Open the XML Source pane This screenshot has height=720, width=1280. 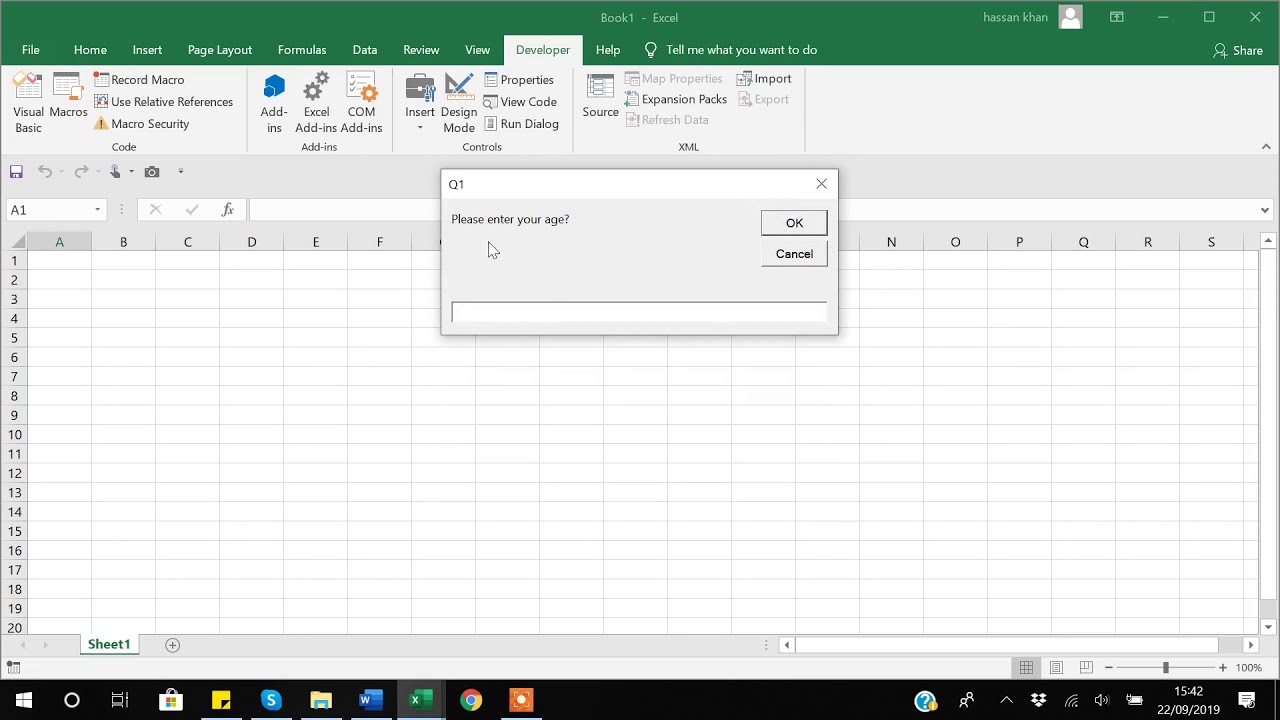(x=600, y=96)
